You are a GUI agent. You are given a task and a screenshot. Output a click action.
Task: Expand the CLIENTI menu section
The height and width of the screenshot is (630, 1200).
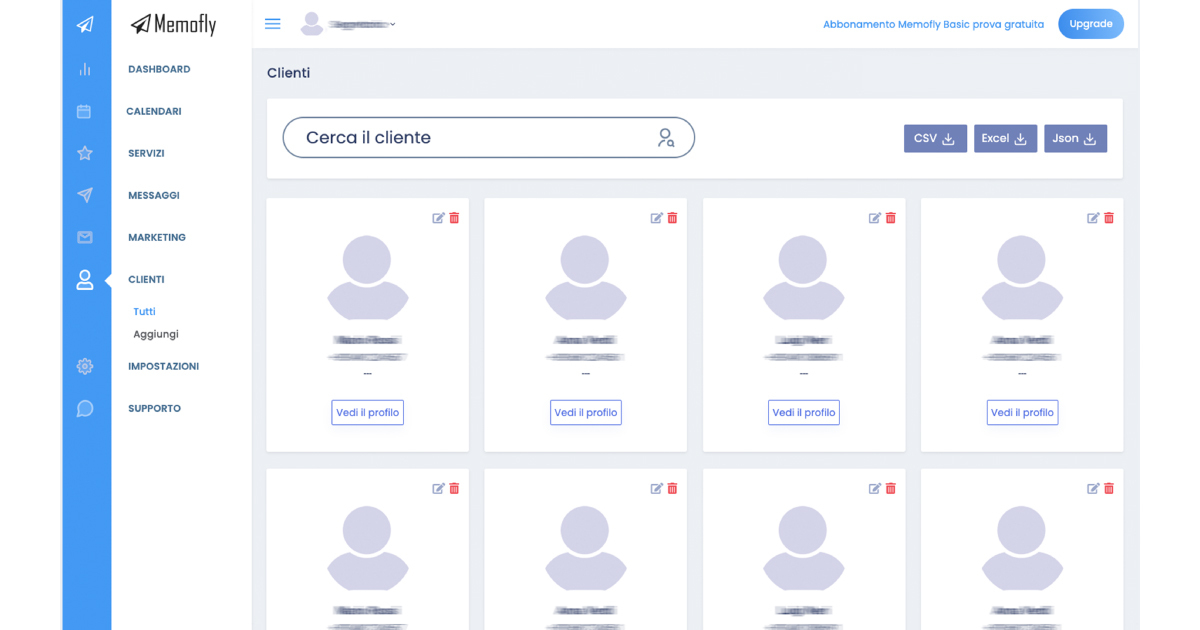click(146, 279)
